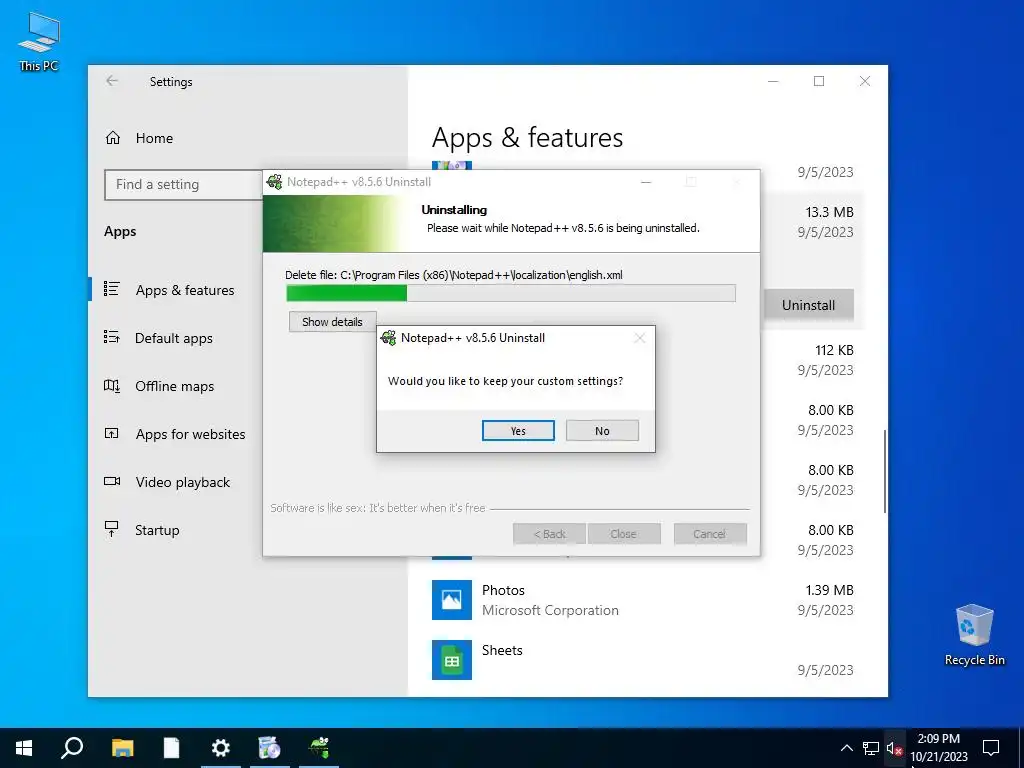This screenshot has height=768, width=1024.
Task: Click the uninstall progress bar
Action: [511, 293]
